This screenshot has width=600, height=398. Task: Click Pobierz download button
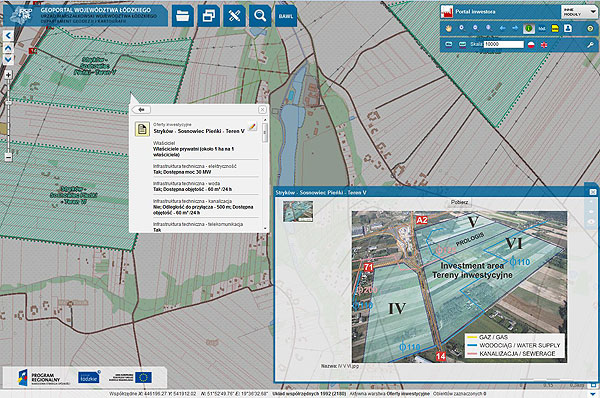pos(459,202)
